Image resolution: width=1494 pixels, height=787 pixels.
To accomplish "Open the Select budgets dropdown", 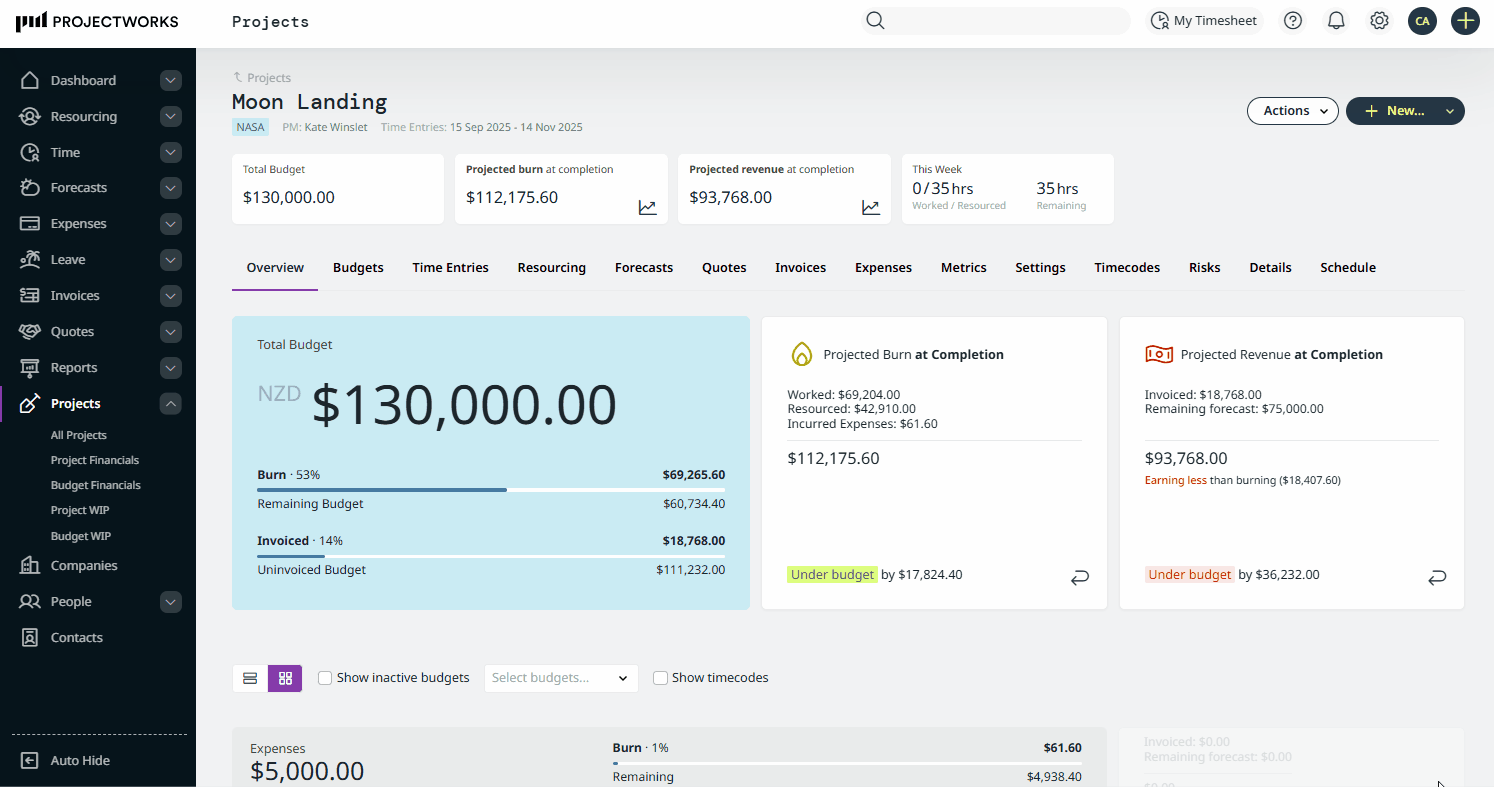I will pos(560,677).
